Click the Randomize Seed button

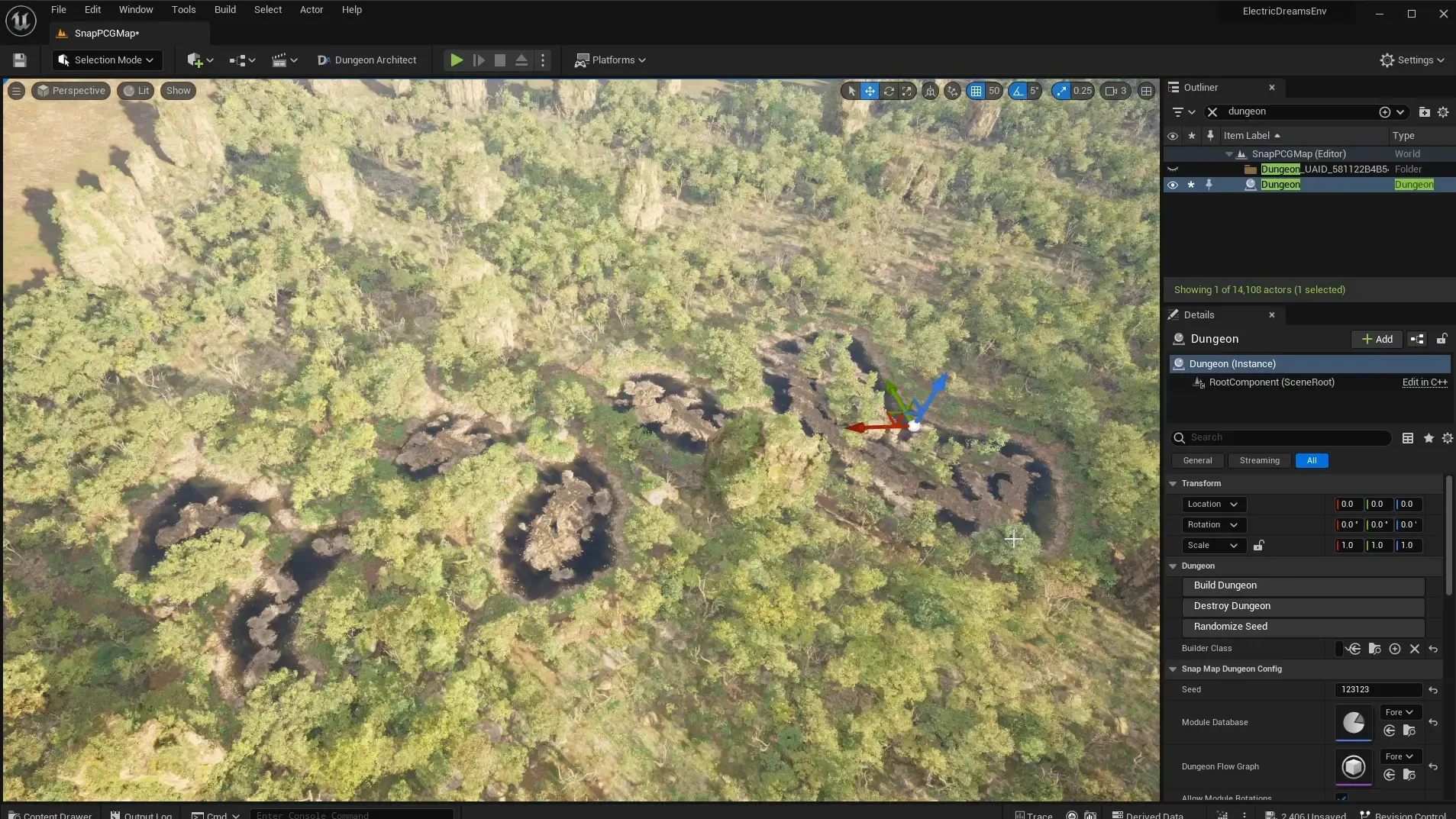[1303, 627]
